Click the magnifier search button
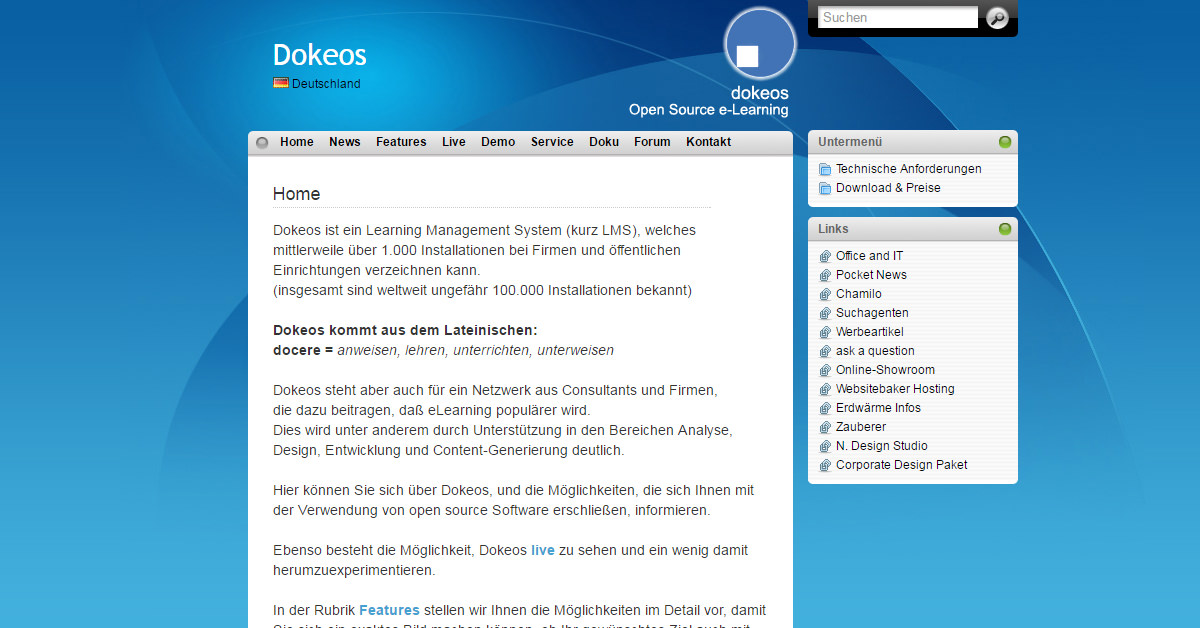This screenshot has width=1200, height=628. [997, 18]
